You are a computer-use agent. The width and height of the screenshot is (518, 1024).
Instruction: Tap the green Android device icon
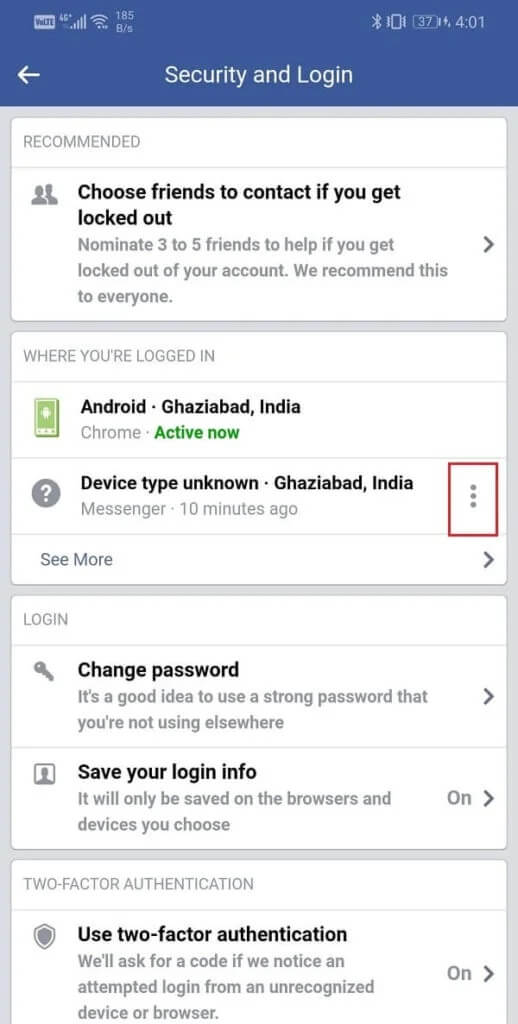point(46,418)
